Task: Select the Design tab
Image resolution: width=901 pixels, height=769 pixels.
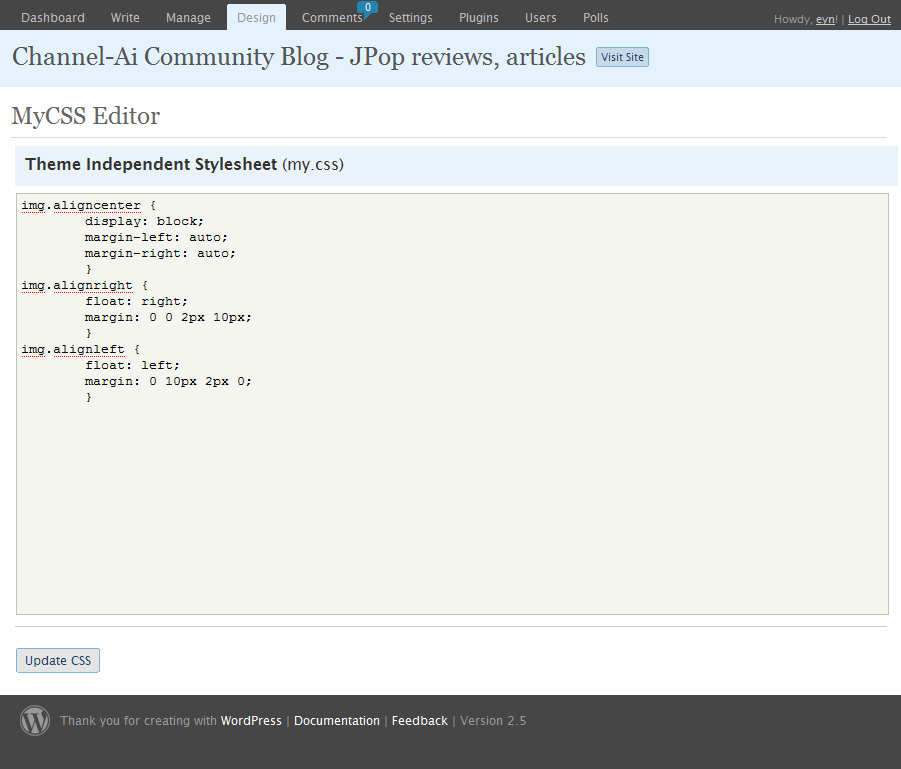Action: point(256,18)
